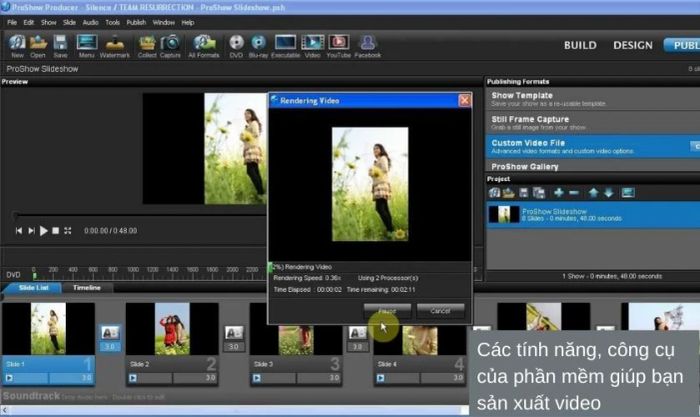Move show up with the up arrow icon
This screenshot has width=700, height=417.
[593, 193]
